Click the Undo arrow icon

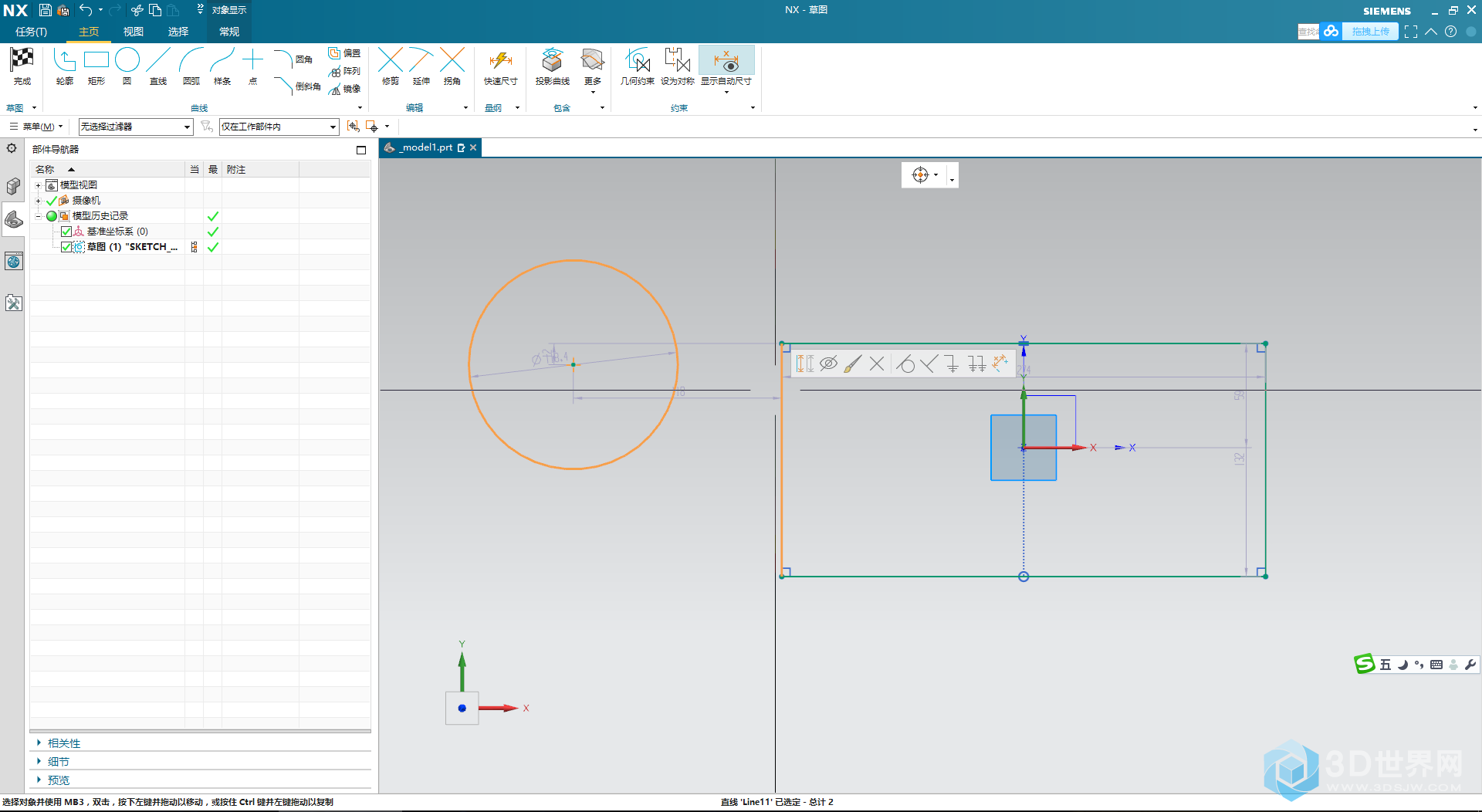point(86,10)
